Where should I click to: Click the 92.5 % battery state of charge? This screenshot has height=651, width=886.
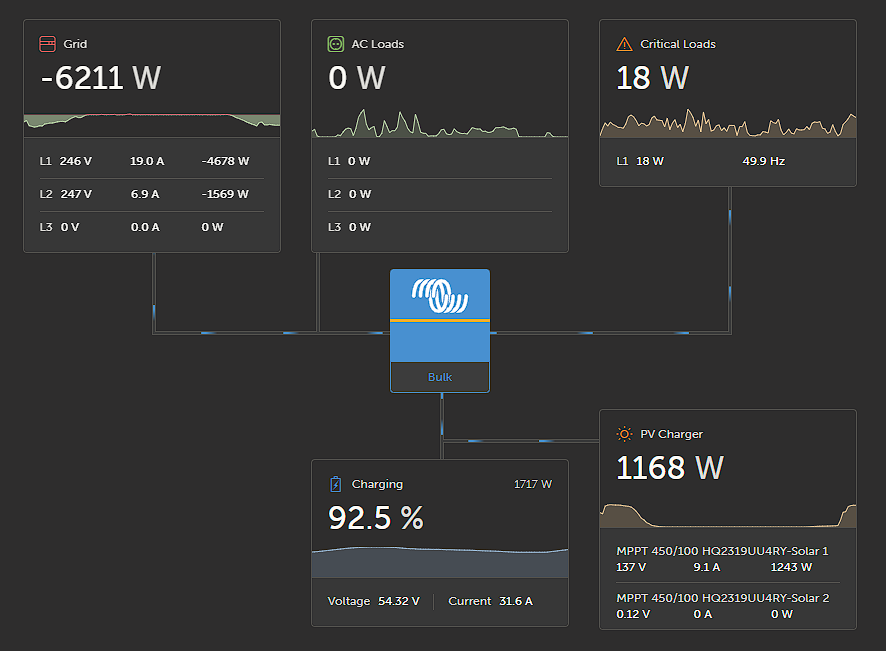[376, 518]
